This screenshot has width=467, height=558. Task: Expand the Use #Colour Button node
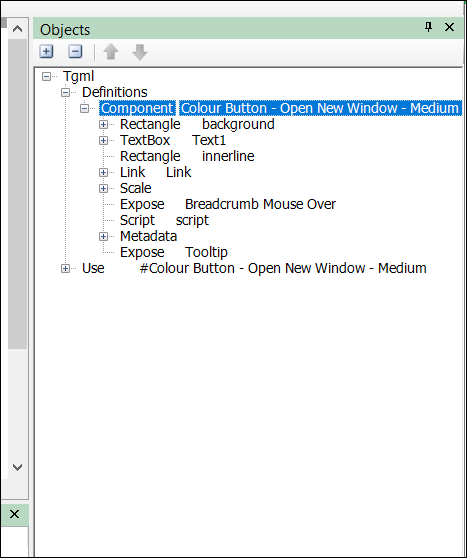coord(65,268)
